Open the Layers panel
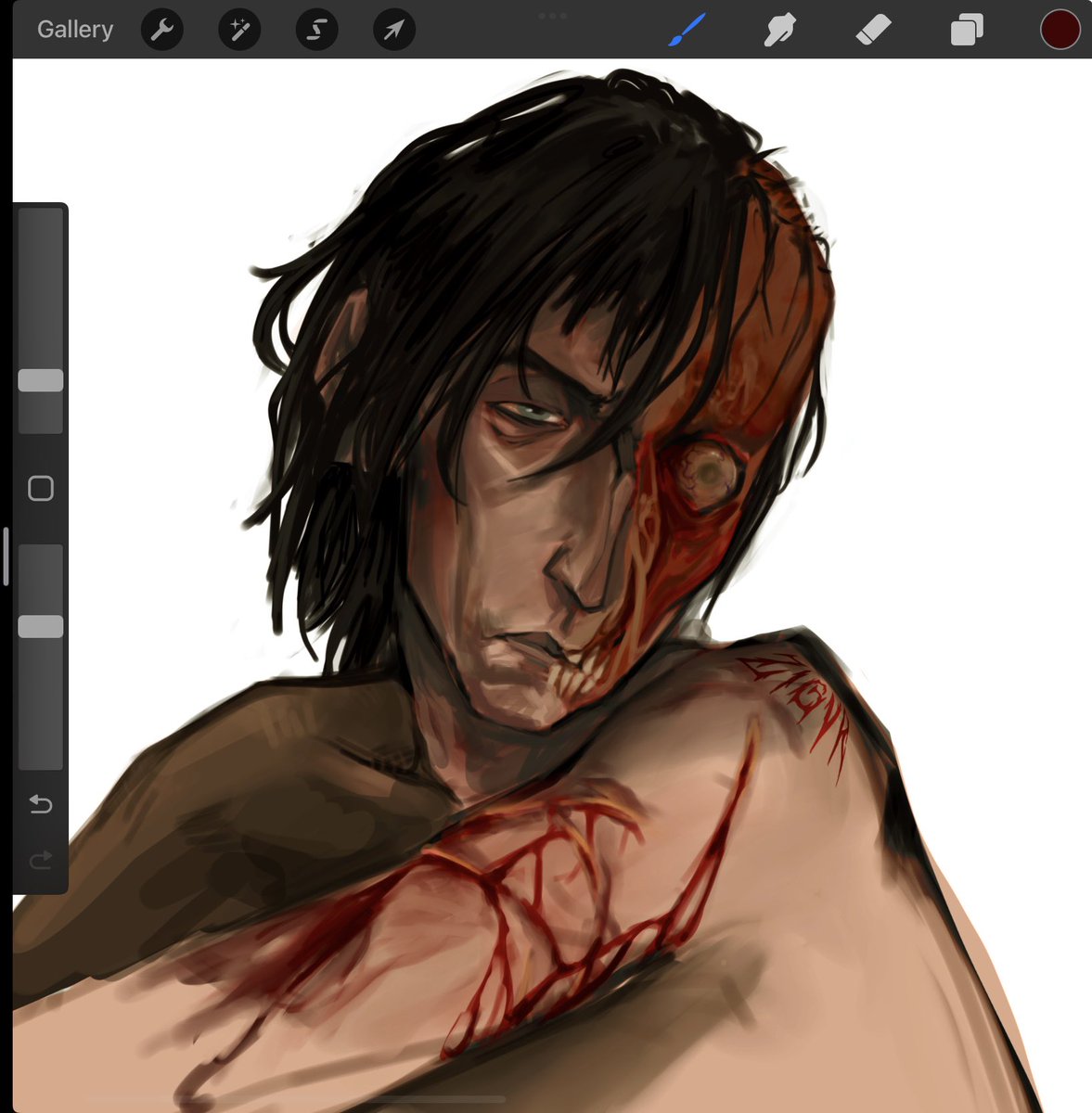 coord(967,31)
